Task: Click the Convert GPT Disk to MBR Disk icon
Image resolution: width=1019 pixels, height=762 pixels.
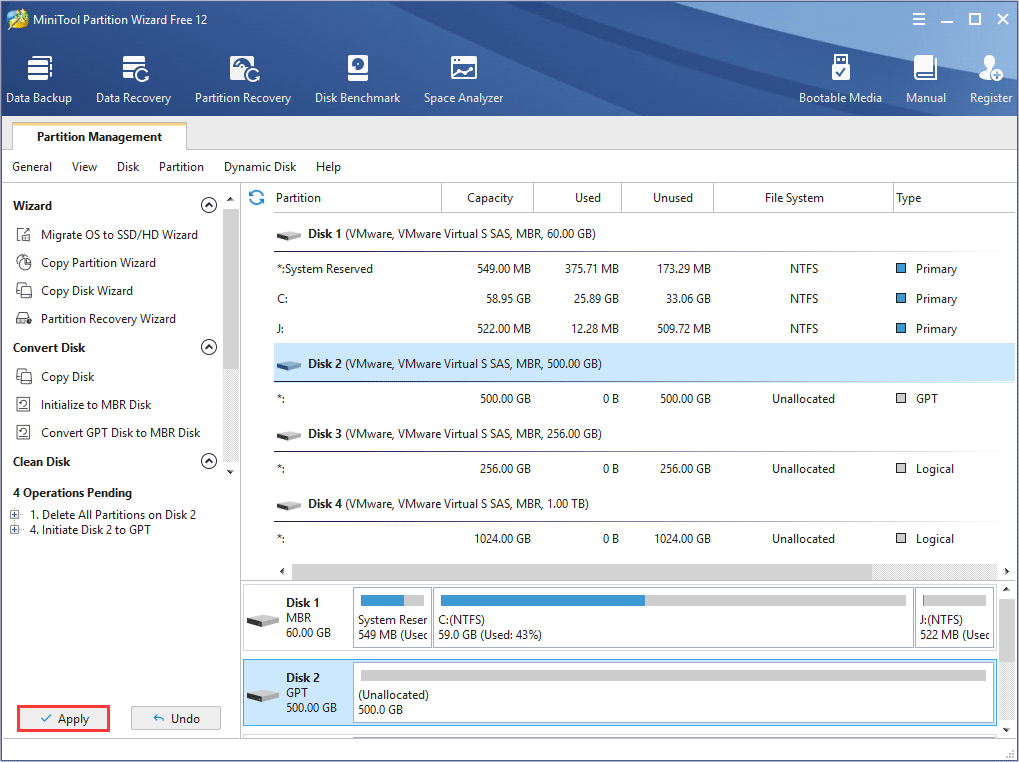Action: click(23, 433)
